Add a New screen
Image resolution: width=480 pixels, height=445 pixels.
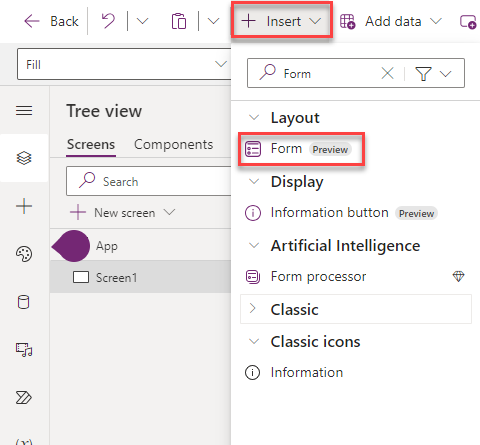tap(113, 213)
